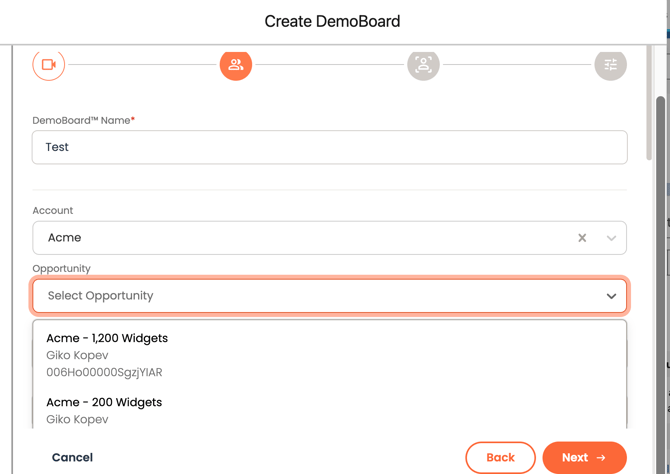The height and width of the screenshot is (474, 670).
Task: Select the person scan step icon
Action: click(x=423, y=65)
